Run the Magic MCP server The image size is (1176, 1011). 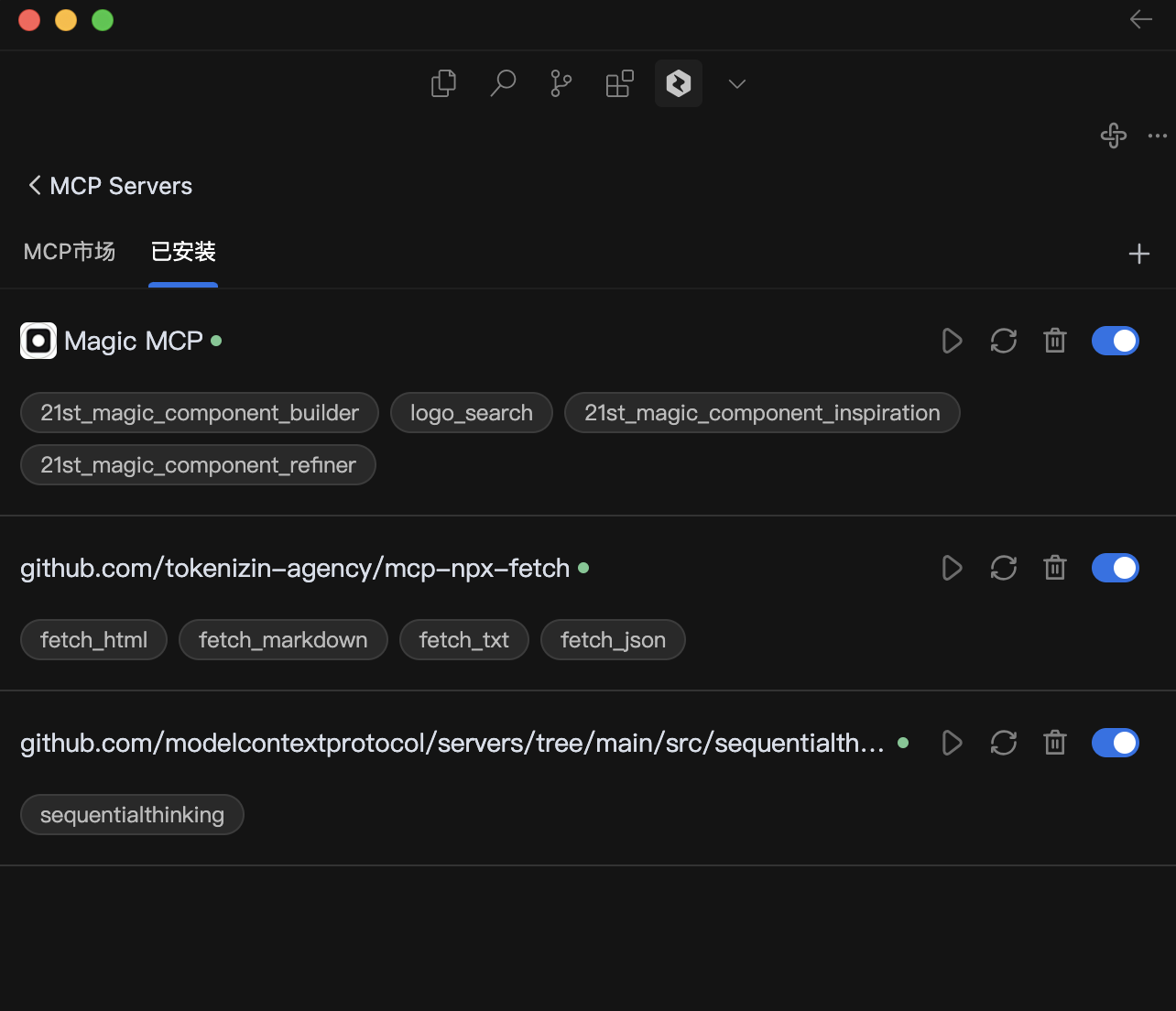(x=953, y=341)
